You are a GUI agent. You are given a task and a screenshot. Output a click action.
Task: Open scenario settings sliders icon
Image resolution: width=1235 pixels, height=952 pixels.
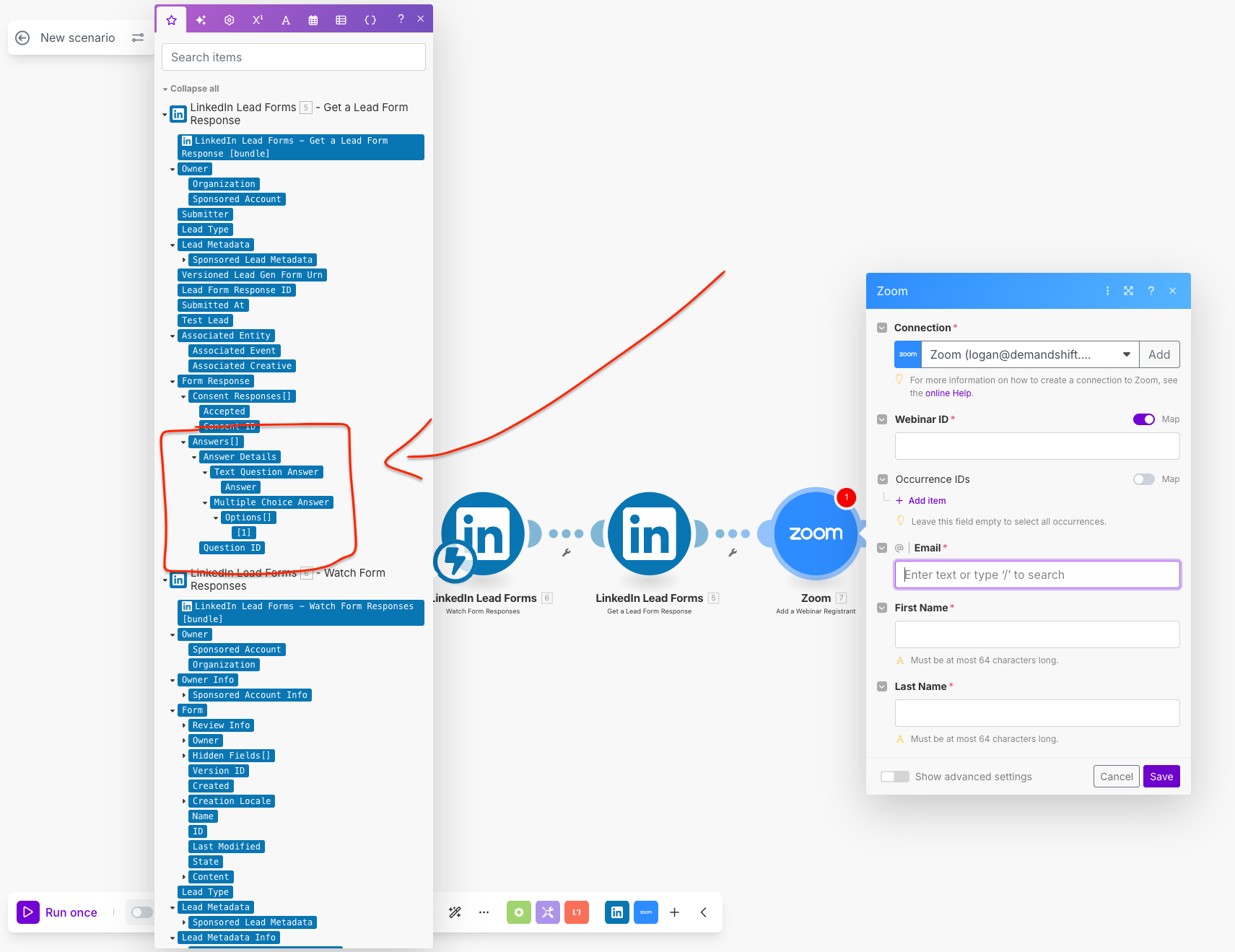pyautogui.click(x=138, y=38)
